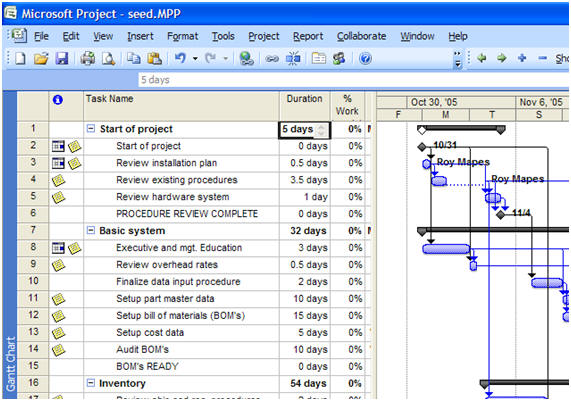Link selected tasks using chain icon
This screenshot has height=401, width=571.
point(272,59)
